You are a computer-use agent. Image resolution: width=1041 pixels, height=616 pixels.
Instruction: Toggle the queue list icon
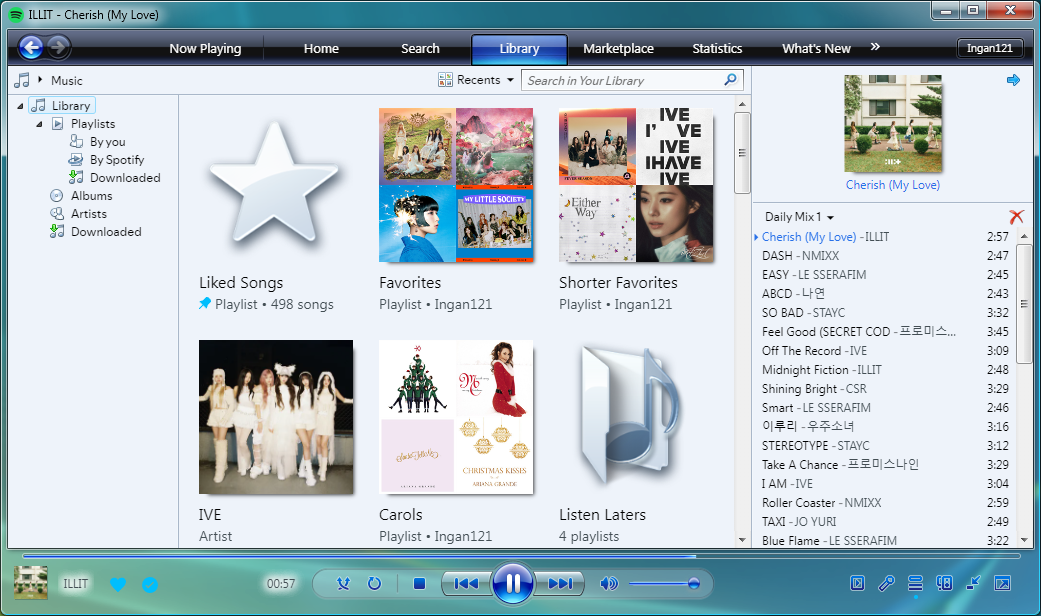[x=916, y=583]
